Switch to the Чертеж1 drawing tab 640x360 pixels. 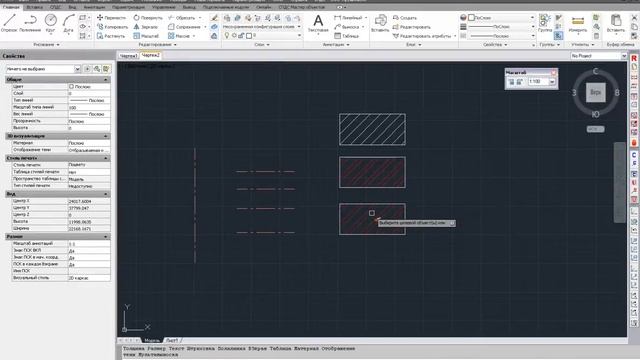[x=129, y=56]
